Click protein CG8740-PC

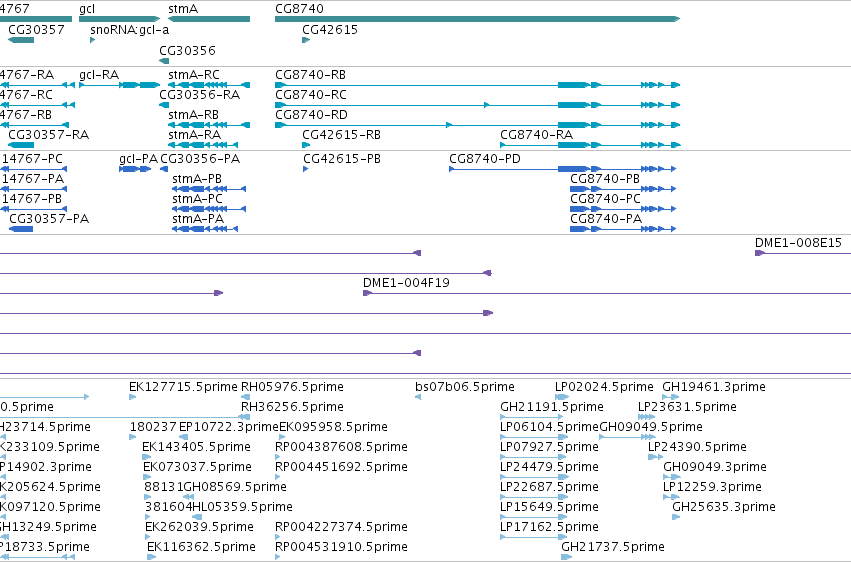click(623, 209)
